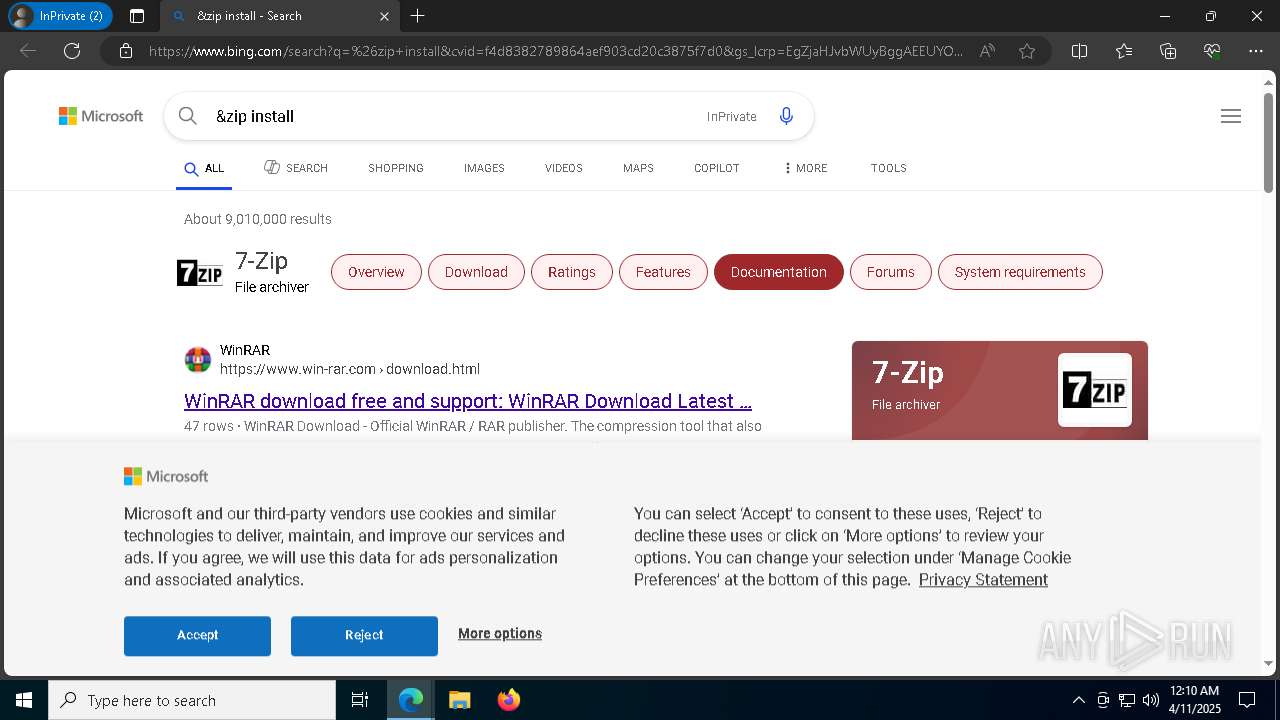Toggle split screen view
This screenshot has width=1280, height=720.
1079,51
